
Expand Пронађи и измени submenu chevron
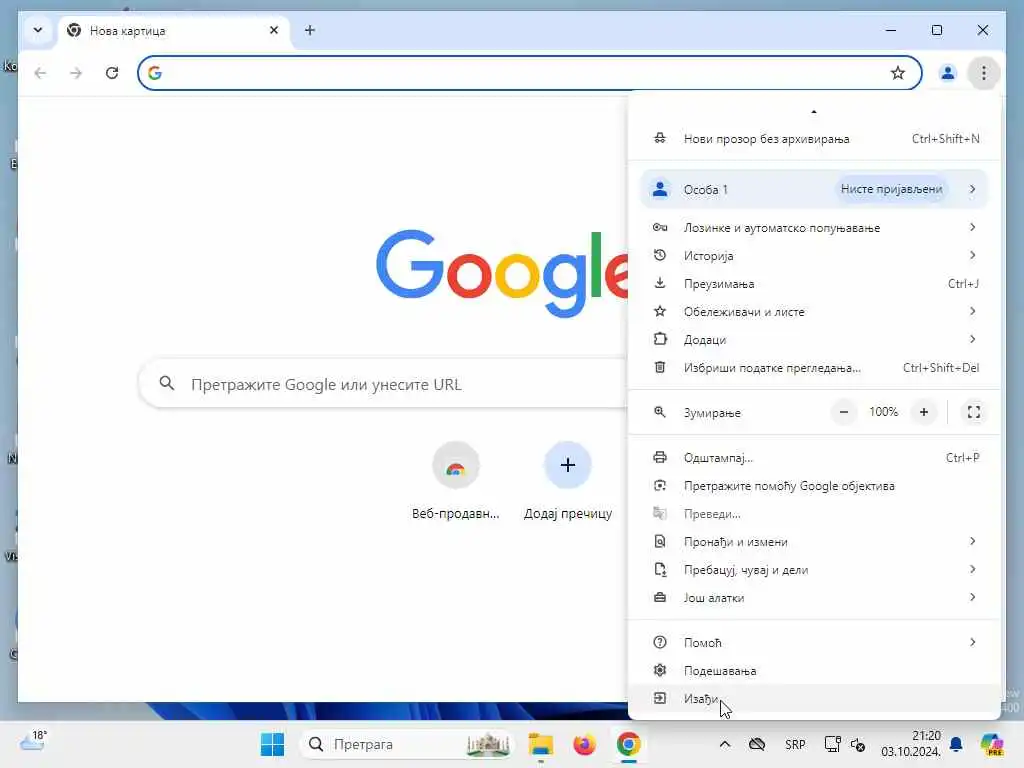972,541
